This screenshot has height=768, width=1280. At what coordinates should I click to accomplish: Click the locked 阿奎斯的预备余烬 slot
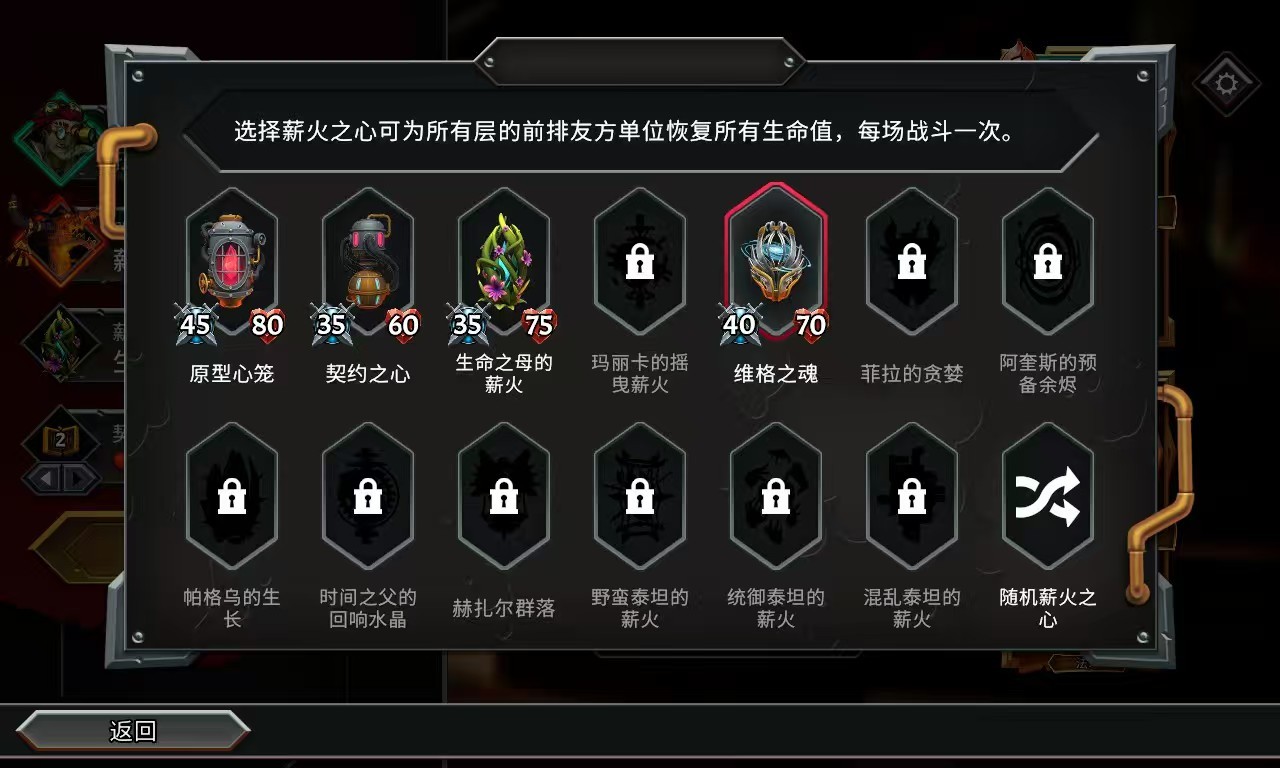(1048, 262)
